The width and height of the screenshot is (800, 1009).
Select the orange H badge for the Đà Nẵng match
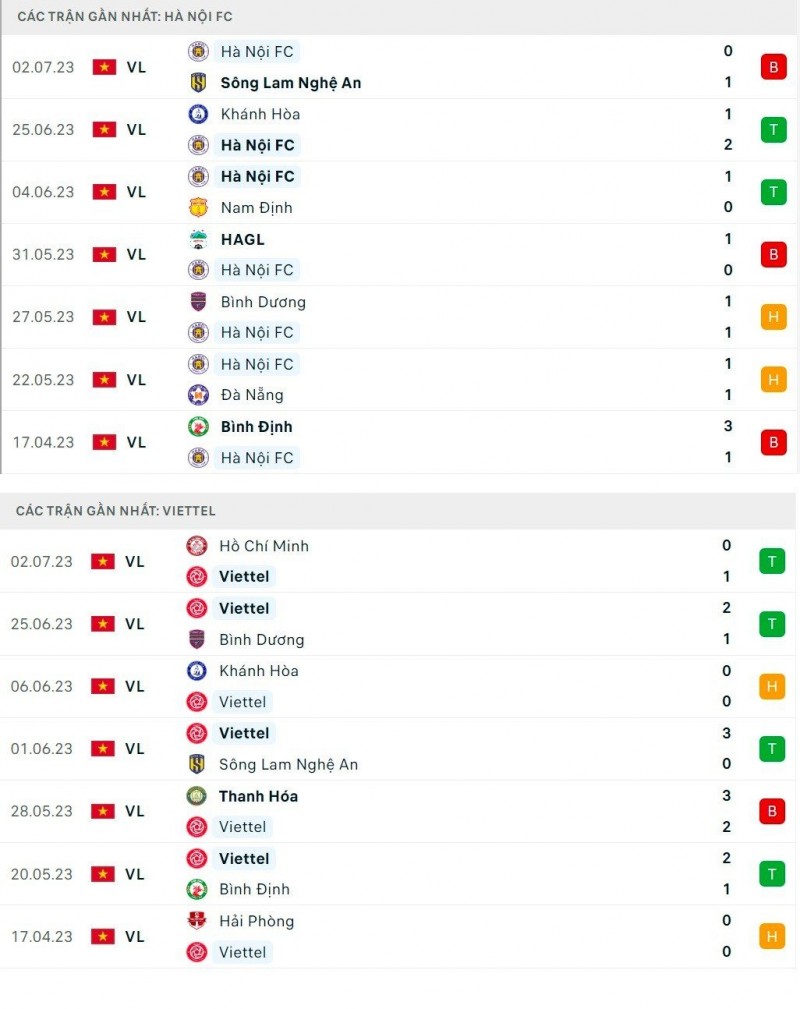(x=773, y=380)
